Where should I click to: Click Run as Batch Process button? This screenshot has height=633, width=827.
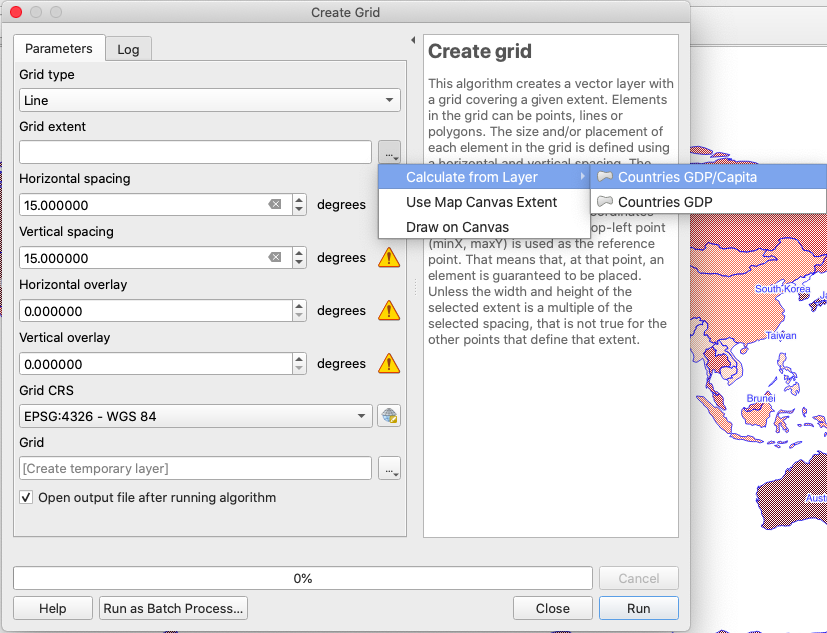tap(173, 608)
